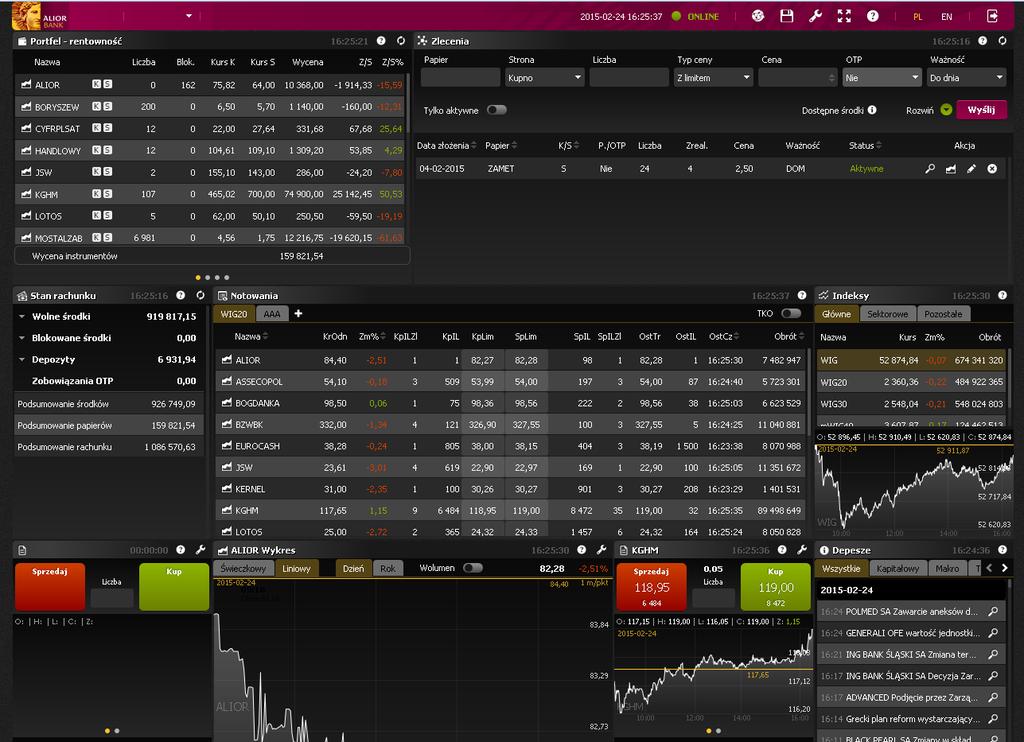Open the account selector dropdown arrow in header
The height and width of the screenshot is (742, 1024).
pos(189,16)
